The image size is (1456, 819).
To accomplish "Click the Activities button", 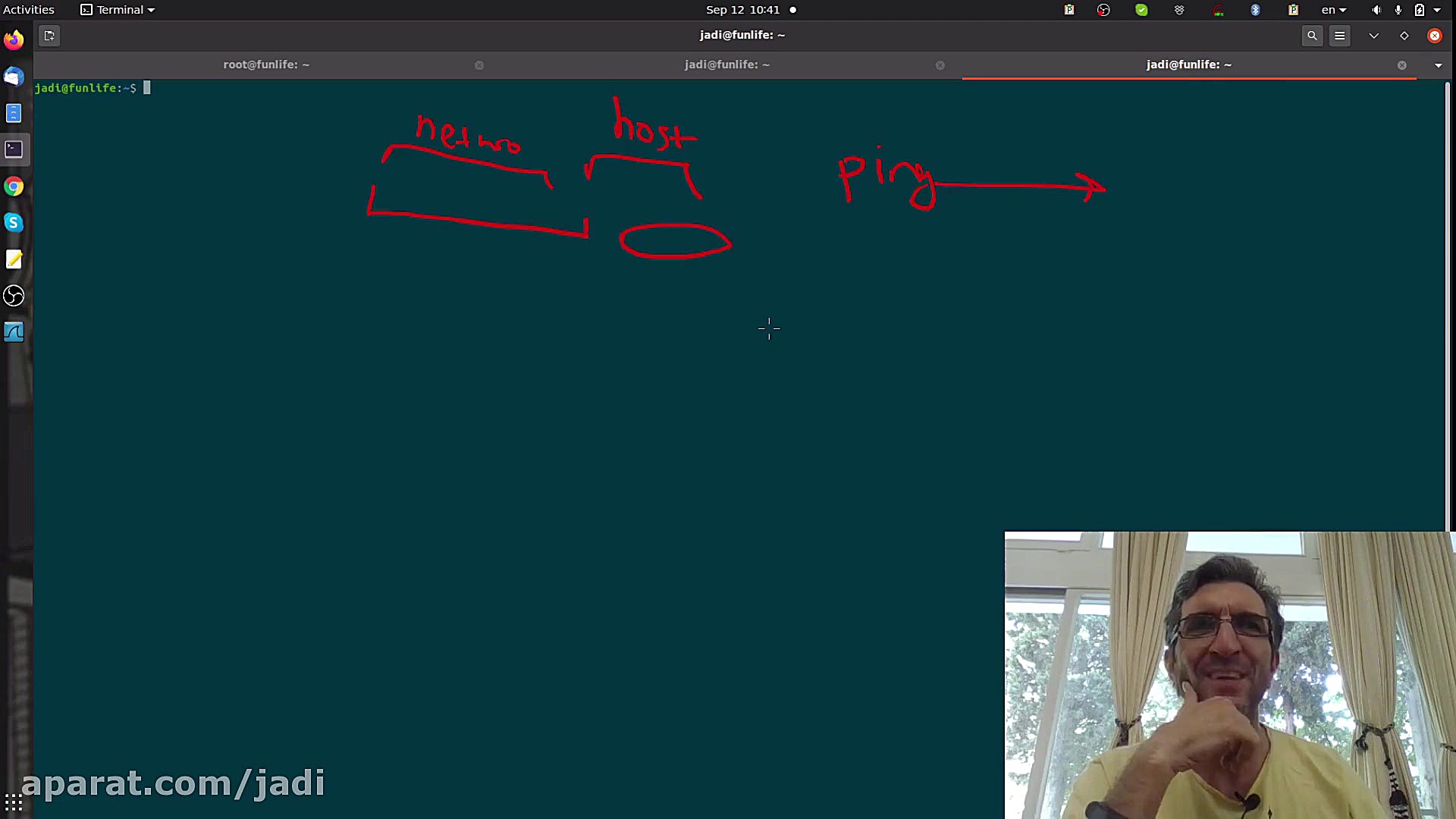I will 29,10.
